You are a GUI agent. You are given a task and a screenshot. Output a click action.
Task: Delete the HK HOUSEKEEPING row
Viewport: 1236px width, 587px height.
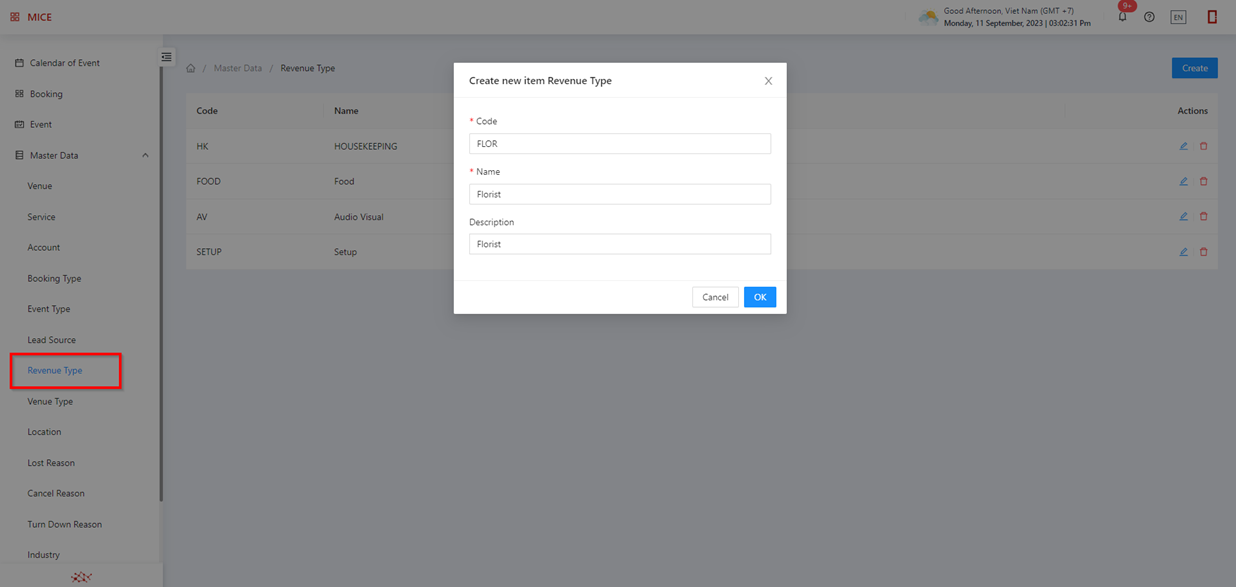coord(1203,146)
